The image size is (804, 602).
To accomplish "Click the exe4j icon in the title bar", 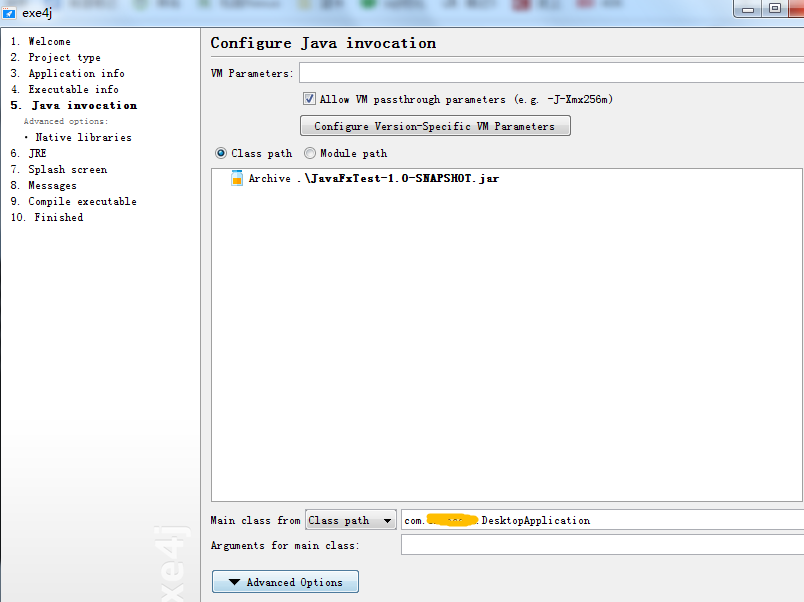I will pos(10,13).
